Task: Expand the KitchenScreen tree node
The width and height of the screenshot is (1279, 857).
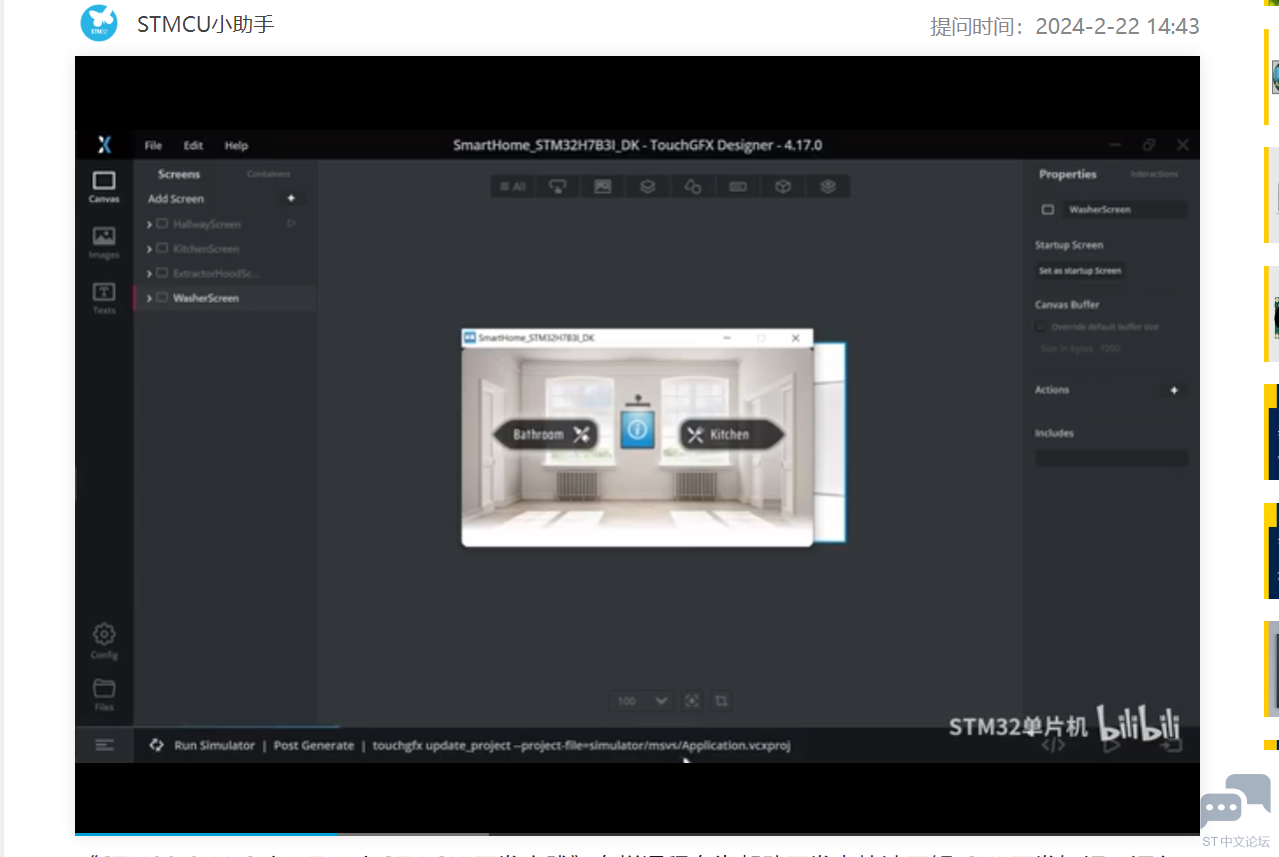Action: (x=150, y=249)
